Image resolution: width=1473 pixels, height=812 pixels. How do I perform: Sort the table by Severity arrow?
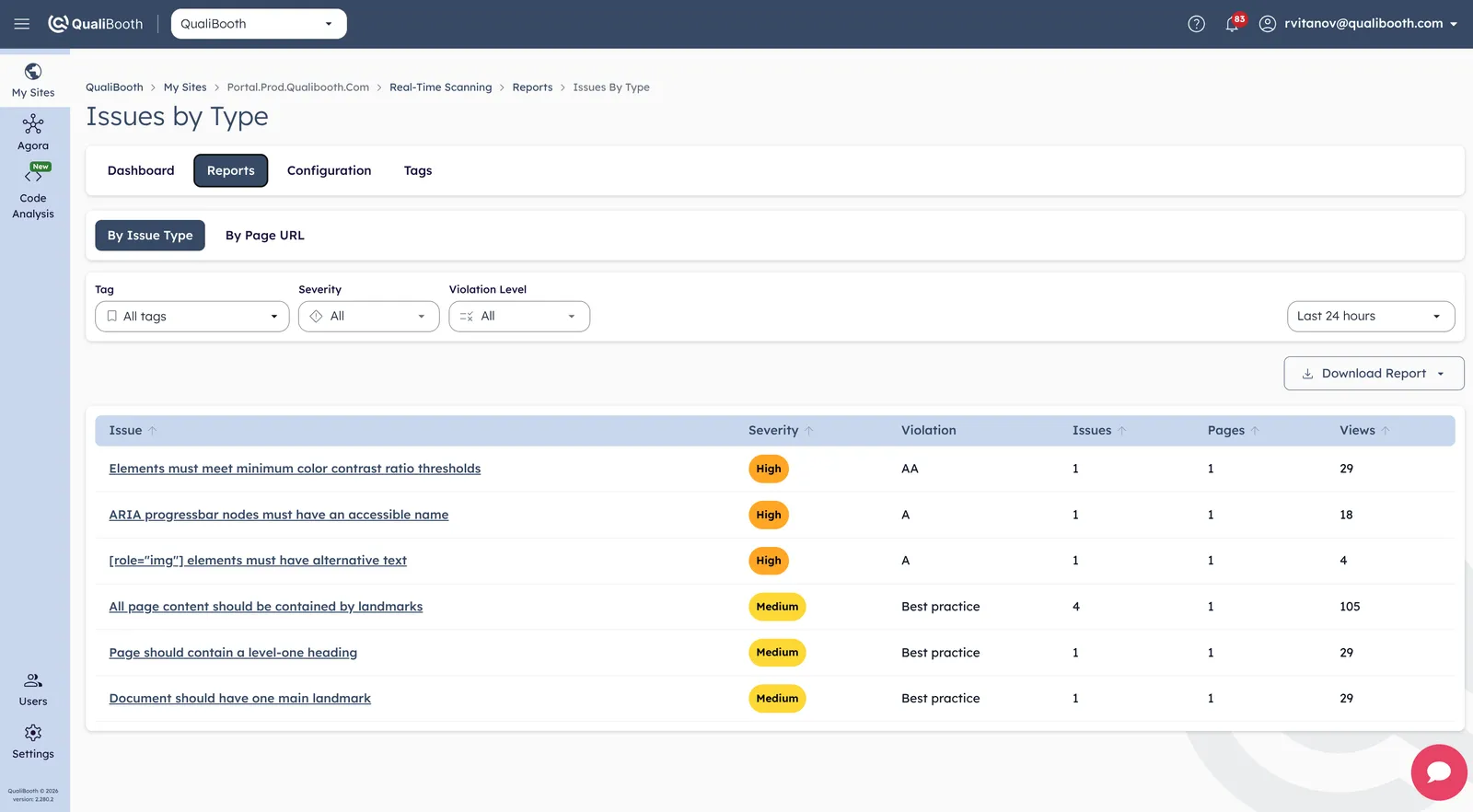pos(809,431)
